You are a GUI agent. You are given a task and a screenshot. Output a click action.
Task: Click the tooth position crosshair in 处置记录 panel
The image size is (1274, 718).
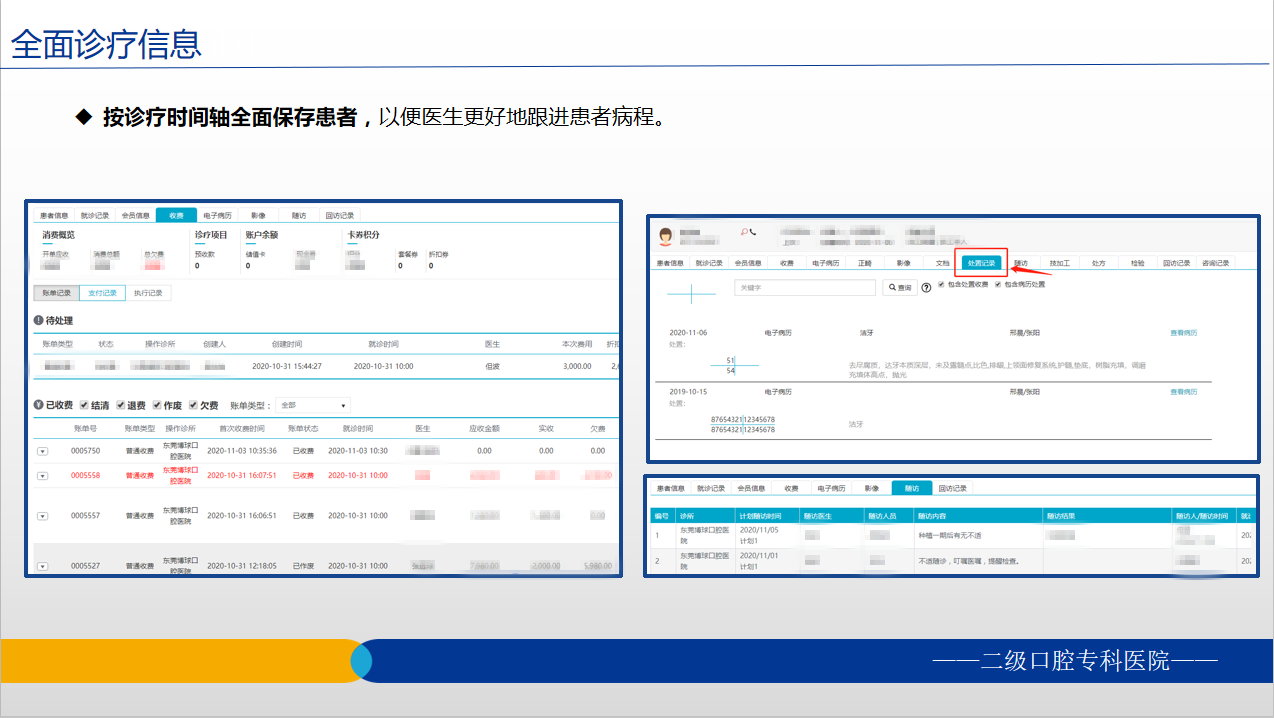[691, 292]
